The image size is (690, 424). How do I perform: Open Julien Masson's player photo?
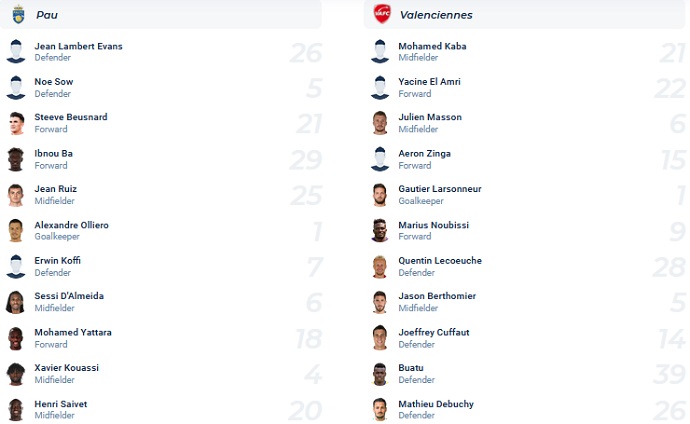click(380, 123)
